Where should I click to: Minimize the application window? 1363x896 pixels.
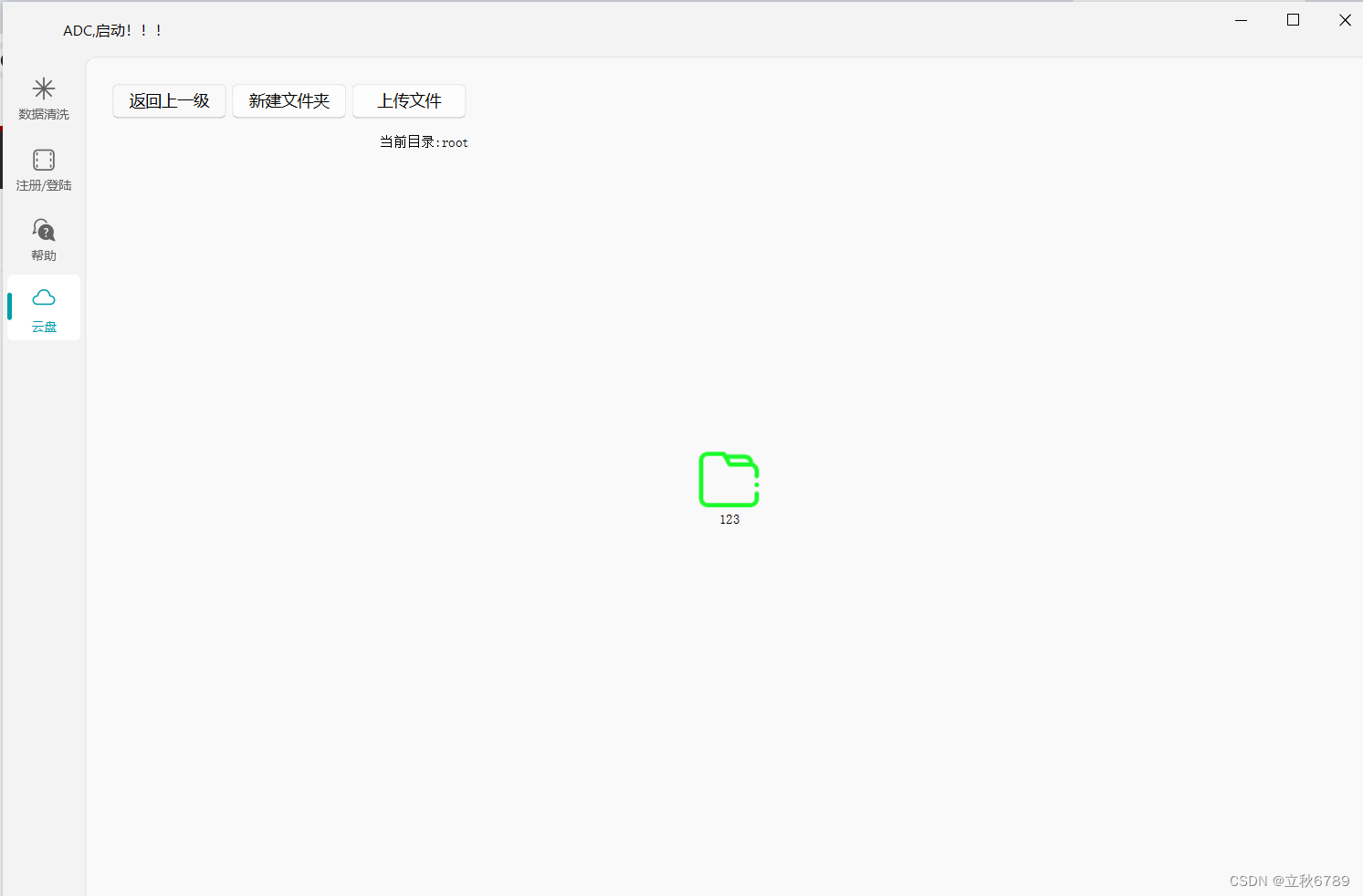(1241, 19)
